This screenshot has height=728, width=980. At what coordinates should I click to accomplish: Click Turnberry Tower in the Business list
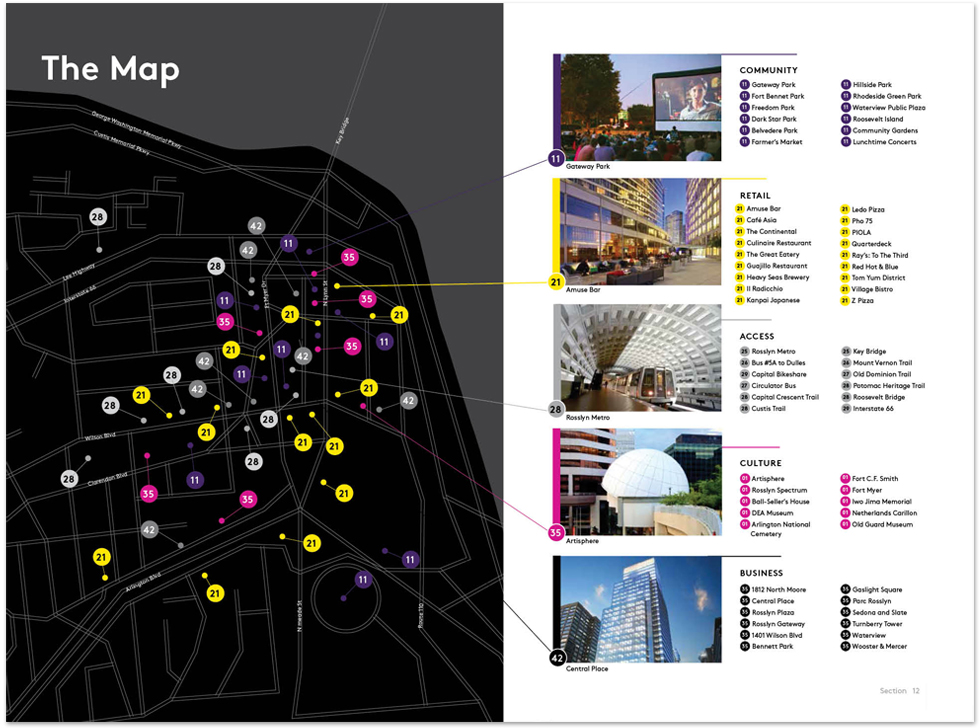click(x=878, y=623)
